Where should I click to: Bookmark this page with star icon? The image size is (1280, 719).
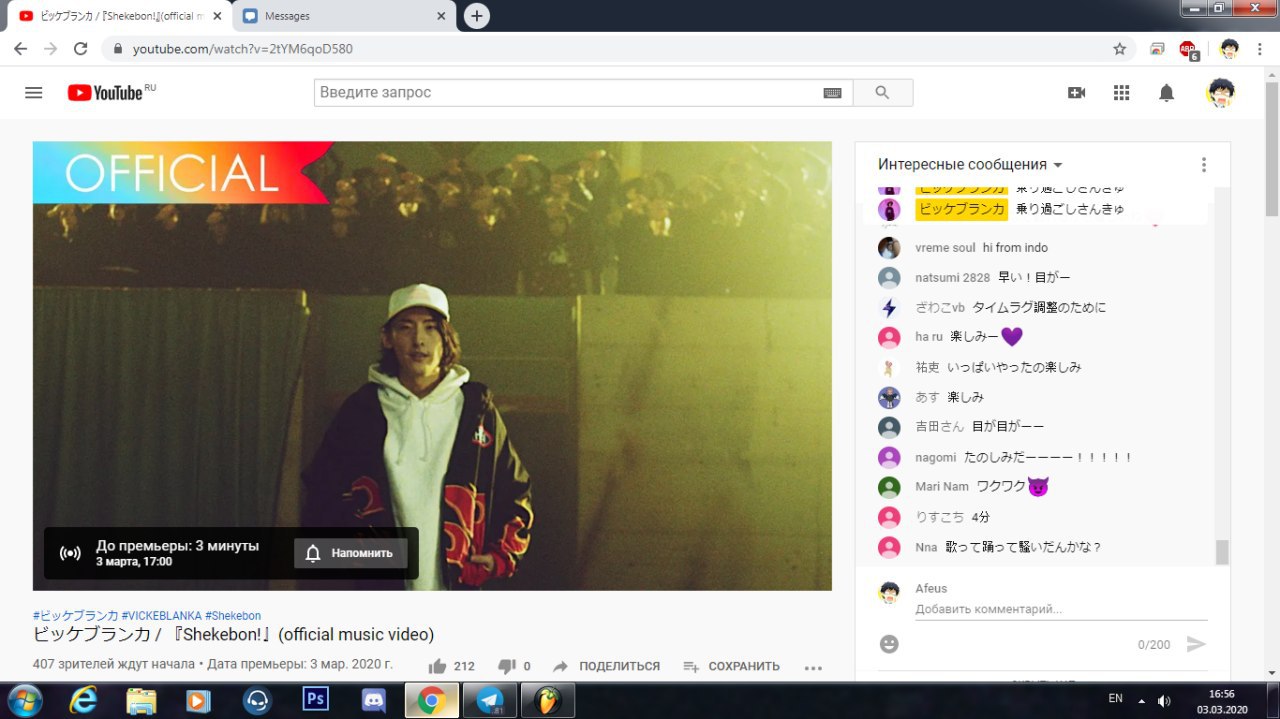[x=1120, y=48]
